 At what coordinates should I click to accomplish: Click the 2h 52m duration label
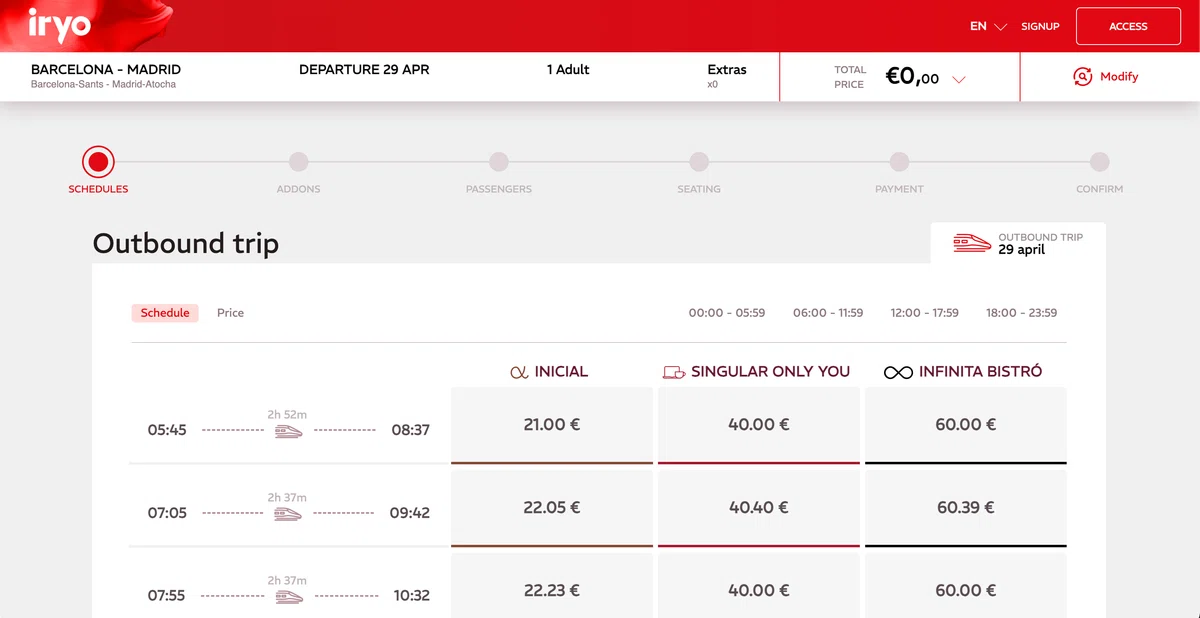(x=287, y=414)
